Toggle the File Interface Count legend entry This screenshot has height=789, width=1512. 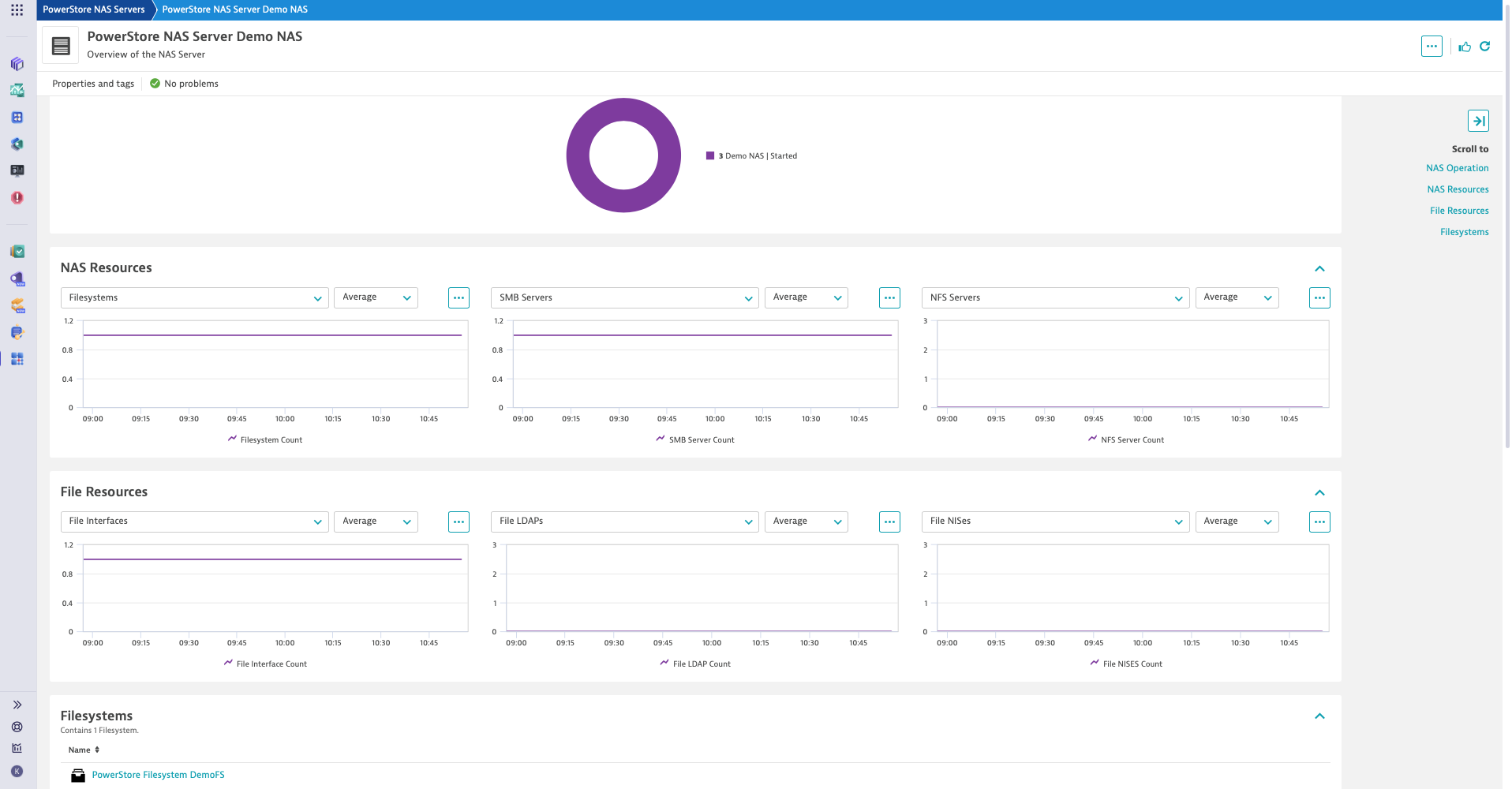click(265, 664)
